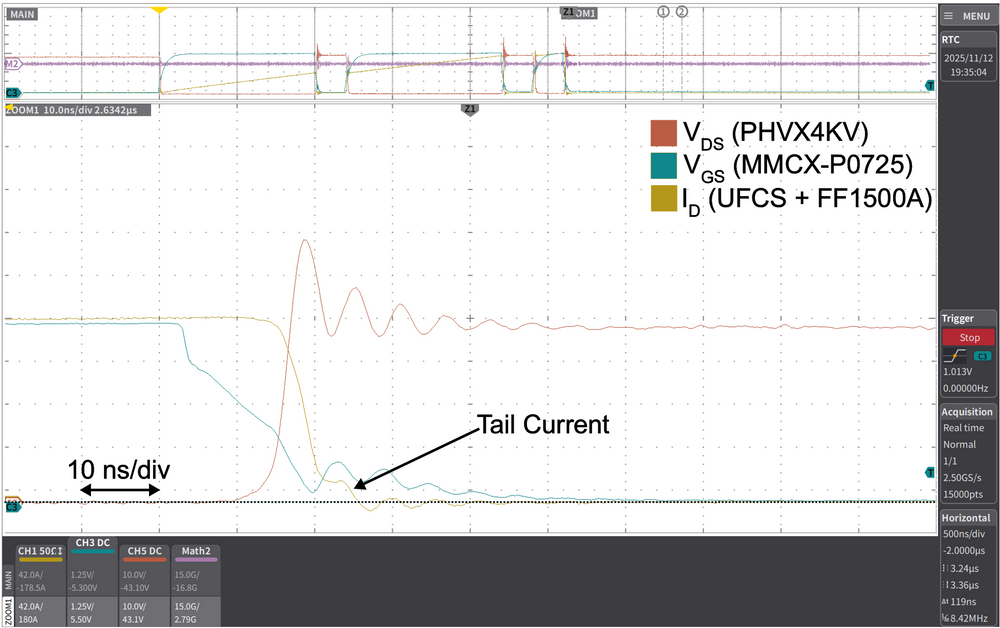Click the circled ① event marker
Viewport: 1000px width, 628px height.
[x=663, y=13]
